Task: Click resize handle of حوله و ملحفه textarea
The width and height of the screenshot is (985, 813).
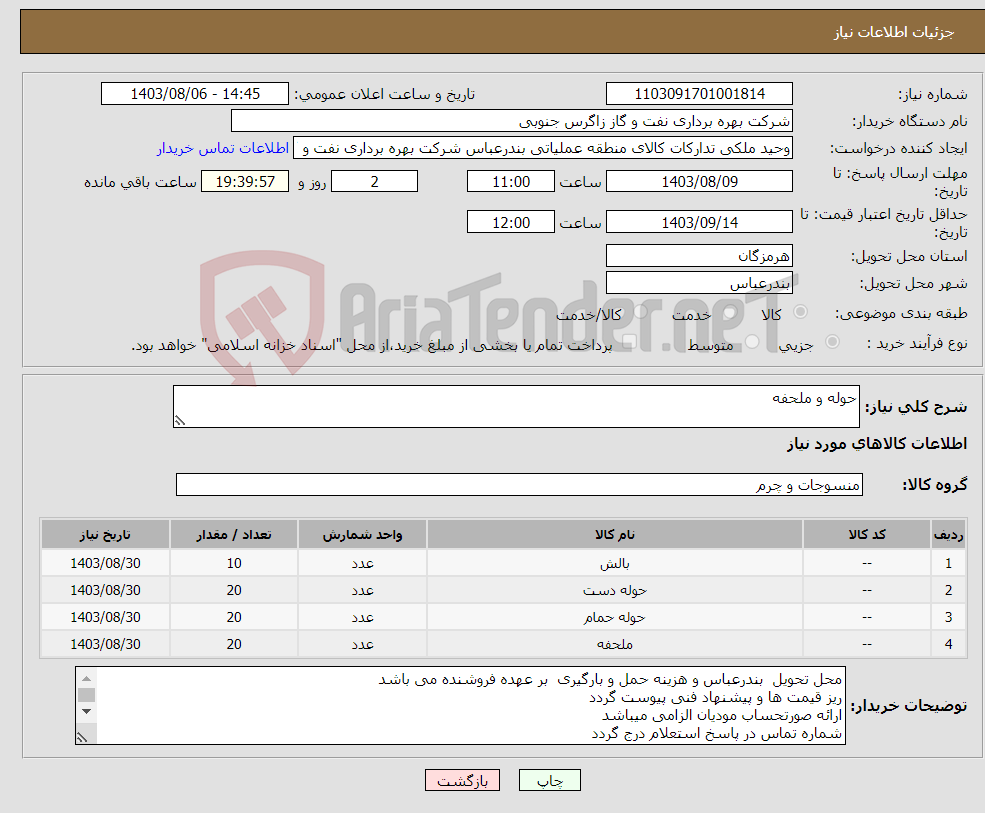Action: pyautogui.click(x=180, y=421)
